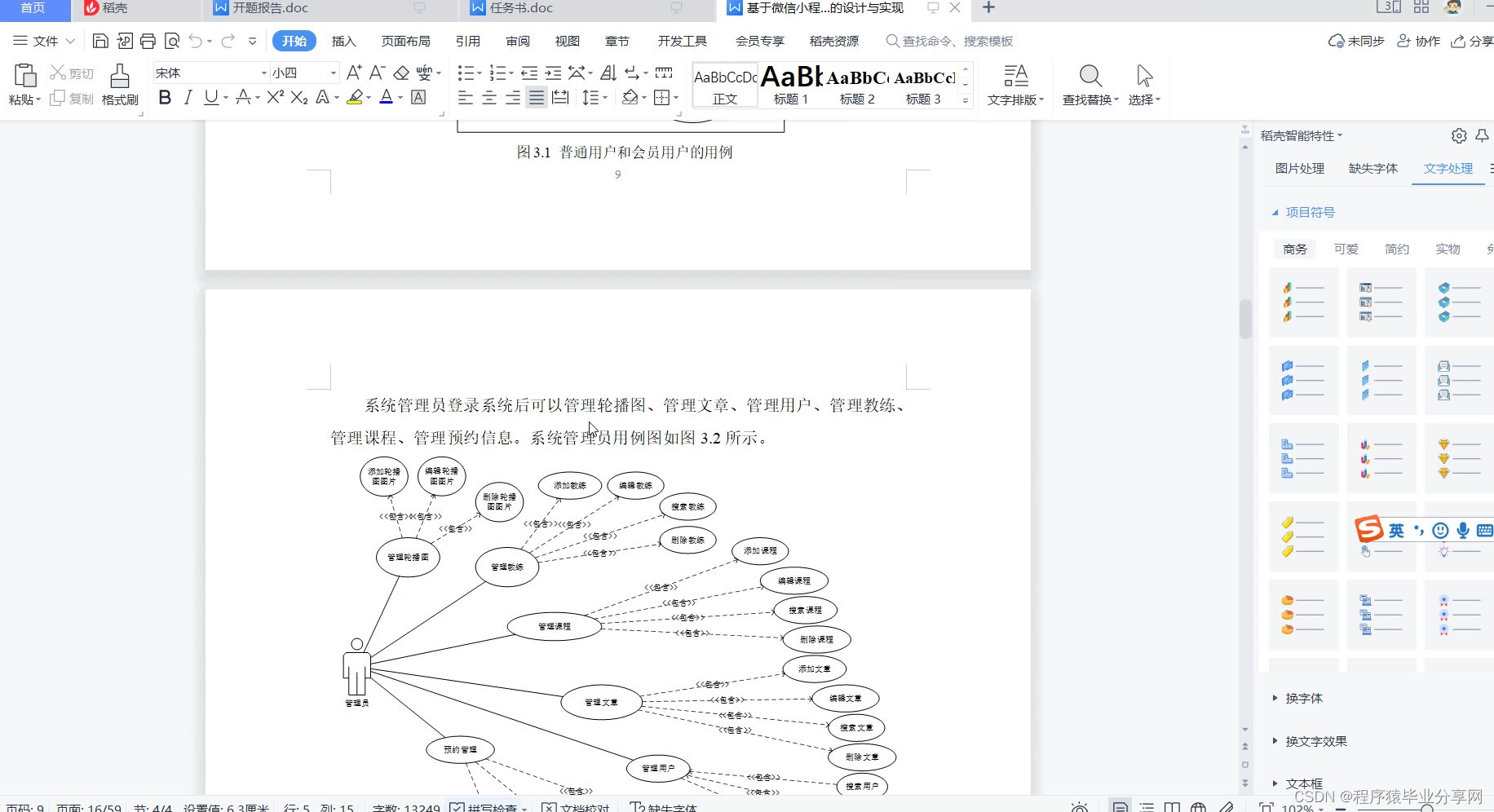This screenshot has width=1494, height=812.
Task: Toggle Strikethrough formatting
Action: 242,97
